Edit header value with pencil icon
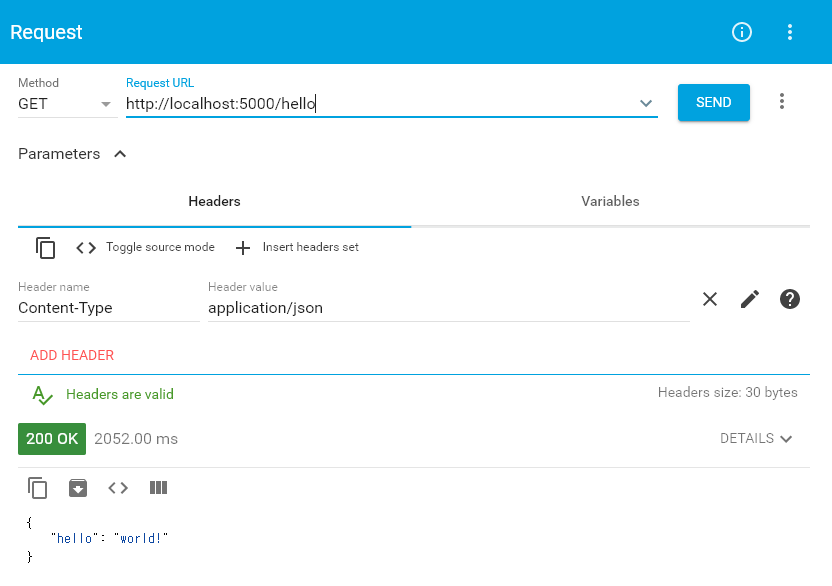Viewport: 832px width, 586px height. click(750, 299)
